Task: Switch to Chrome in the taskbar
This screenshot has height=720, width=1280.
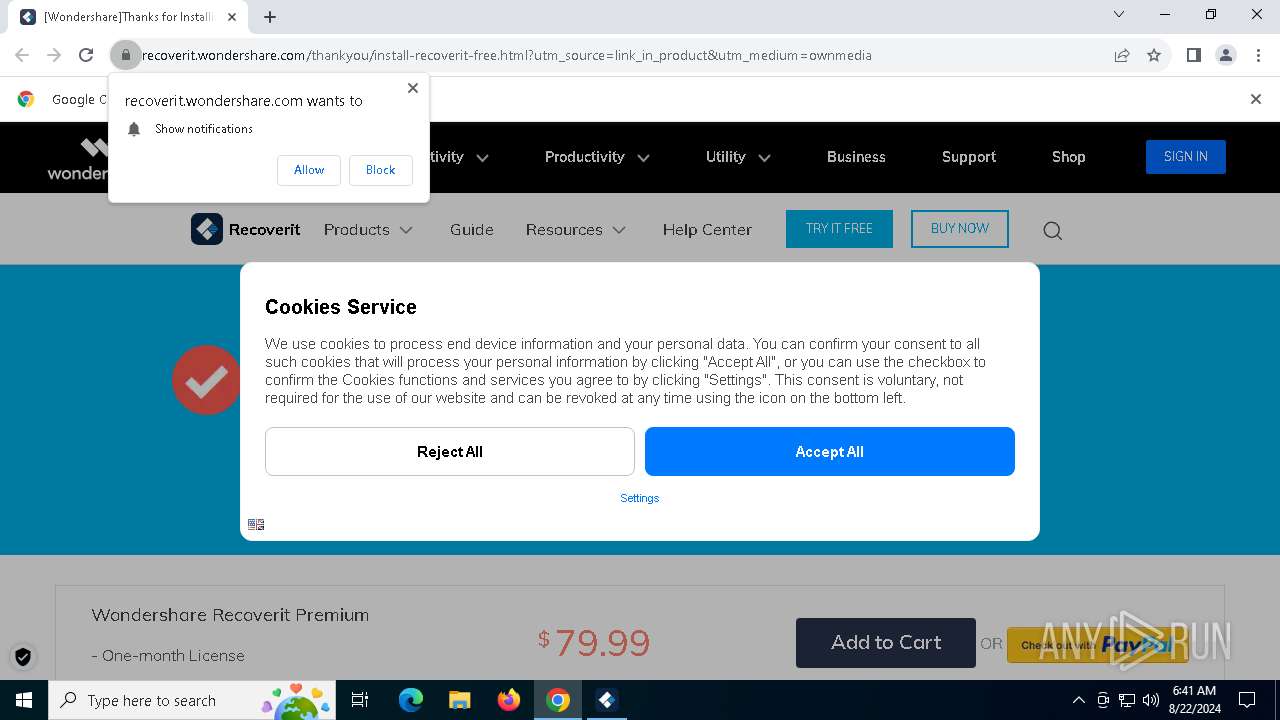Action: pos(558,700)
